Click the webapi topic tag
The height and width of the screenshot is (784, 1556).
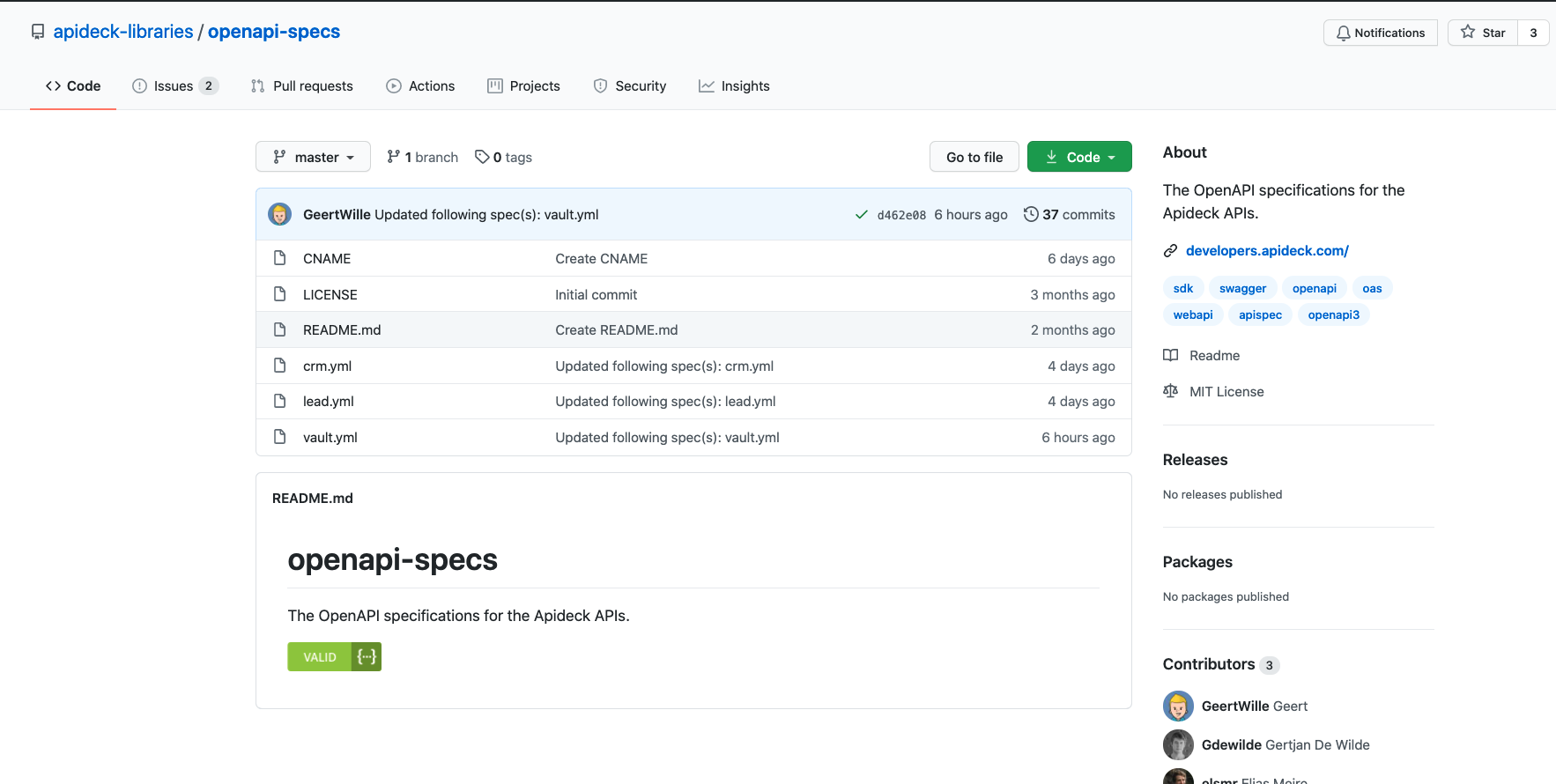click(x=1193, y=314)
